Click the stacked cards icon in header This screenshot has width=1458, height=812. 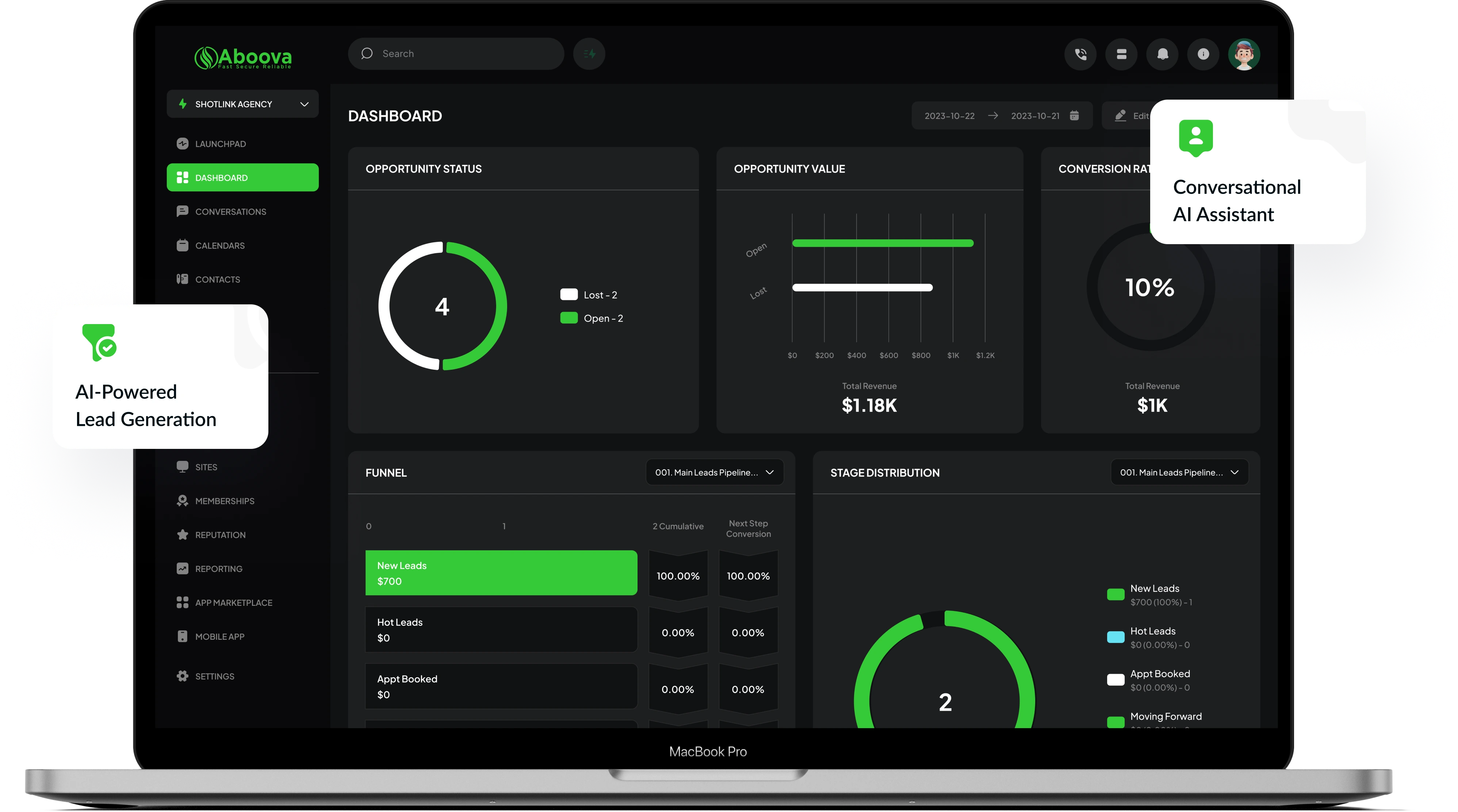[x=1121, y=54]
